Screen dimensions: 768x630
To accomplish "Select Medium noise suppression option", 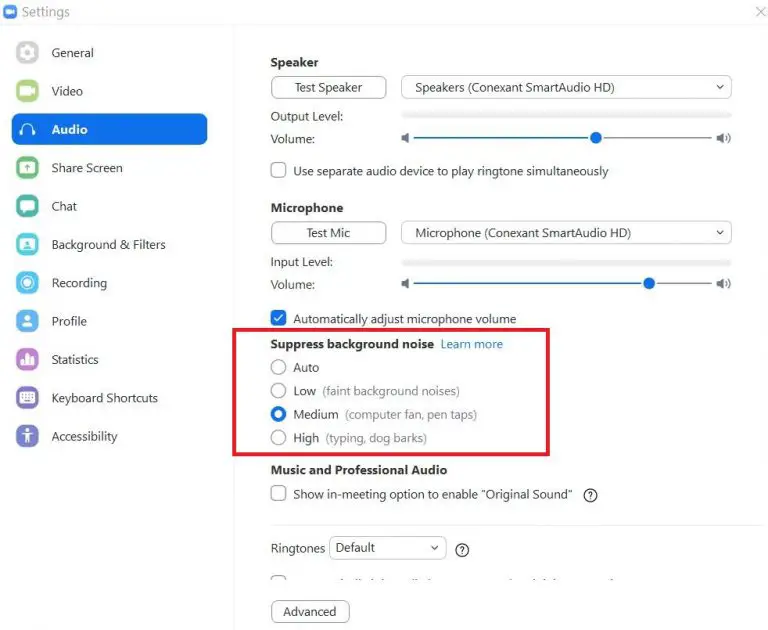I will [x=278, y=414].
